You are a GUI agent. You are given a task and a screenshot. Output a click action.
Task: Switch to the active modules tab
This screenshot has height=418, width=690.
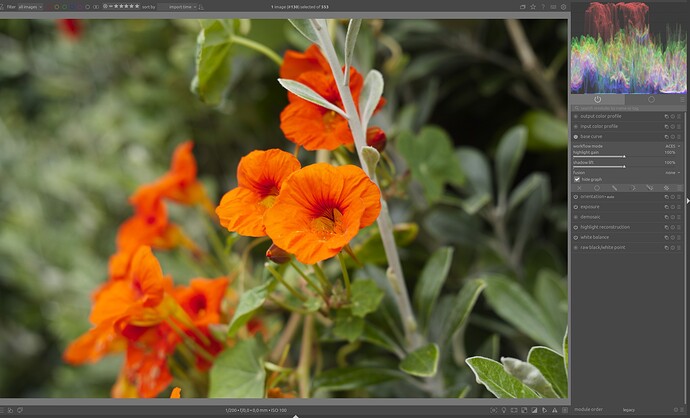598,99
